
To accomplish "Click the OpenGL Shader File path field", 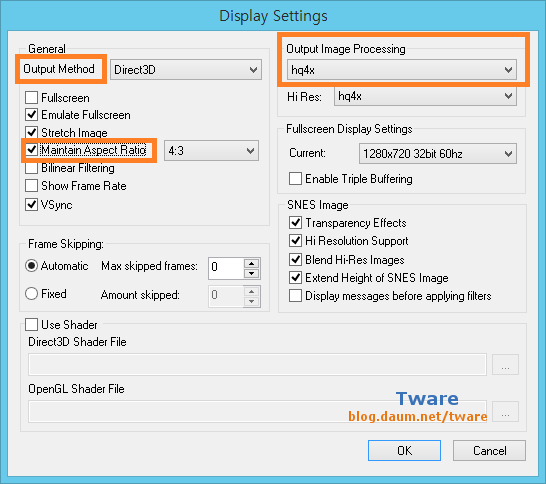I will pos(257,411).
